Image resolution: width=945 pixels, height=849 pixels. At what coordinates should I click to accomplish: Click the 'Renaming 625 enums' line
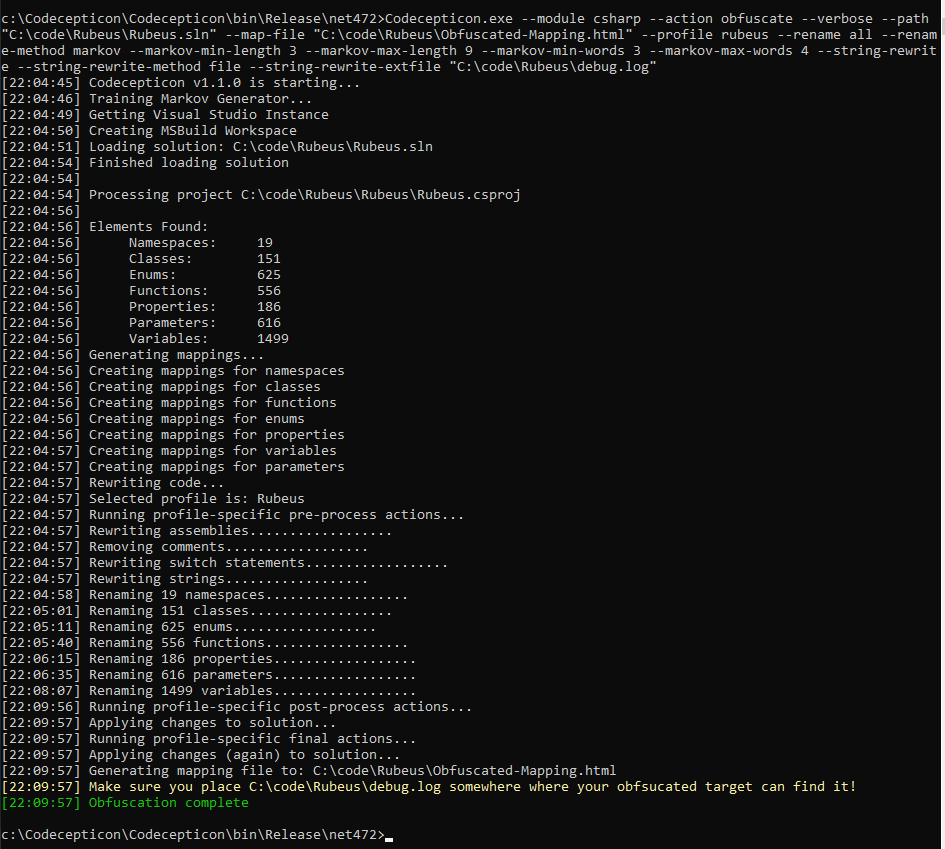tap(189, 627)
